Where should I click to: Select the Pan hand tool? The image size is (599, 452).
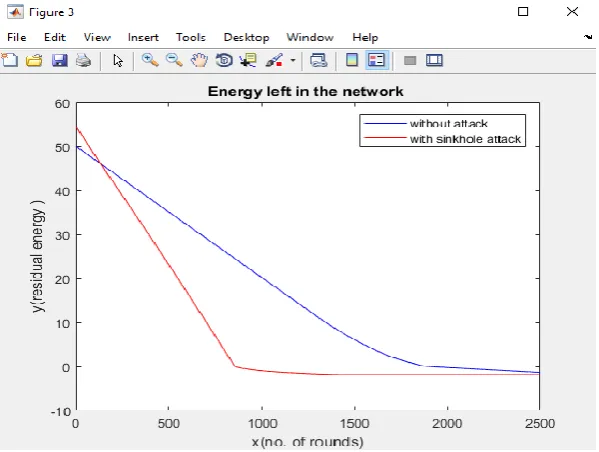(x=199, y=60)
